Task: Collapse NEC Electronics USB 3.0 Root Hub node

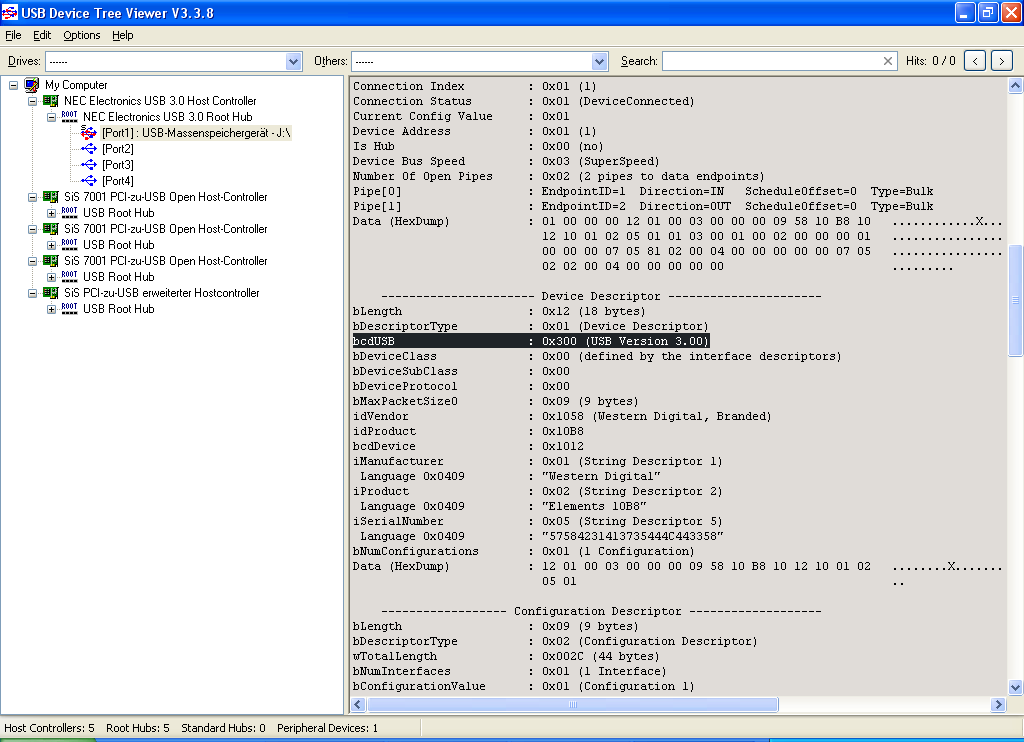Action: [51, 118]
